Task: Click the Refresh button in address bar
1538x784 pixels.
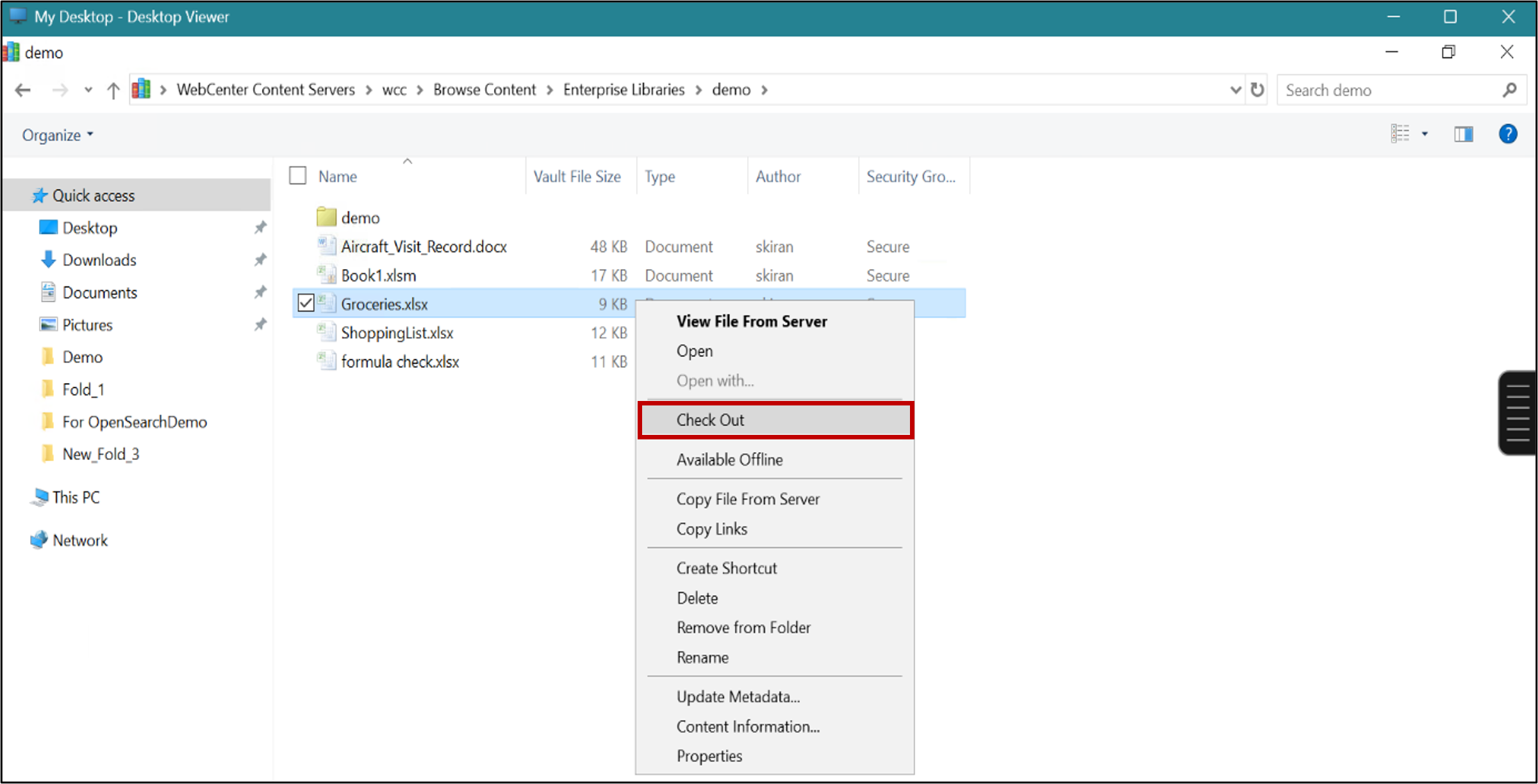Action: point(1257,90)
